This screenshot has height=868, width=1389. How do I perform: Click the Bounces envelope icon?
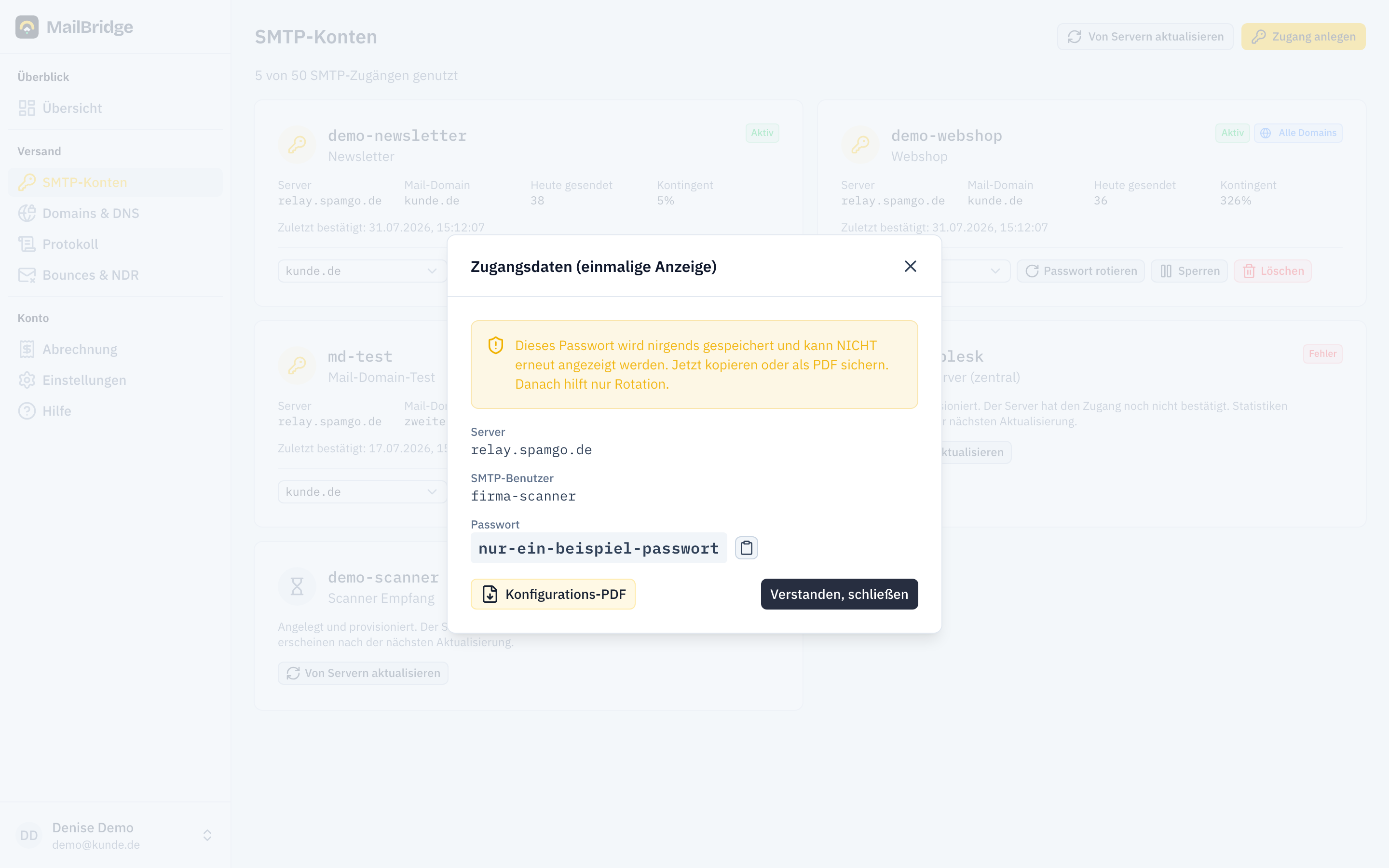pyautogui.click(x=27, y=275)
